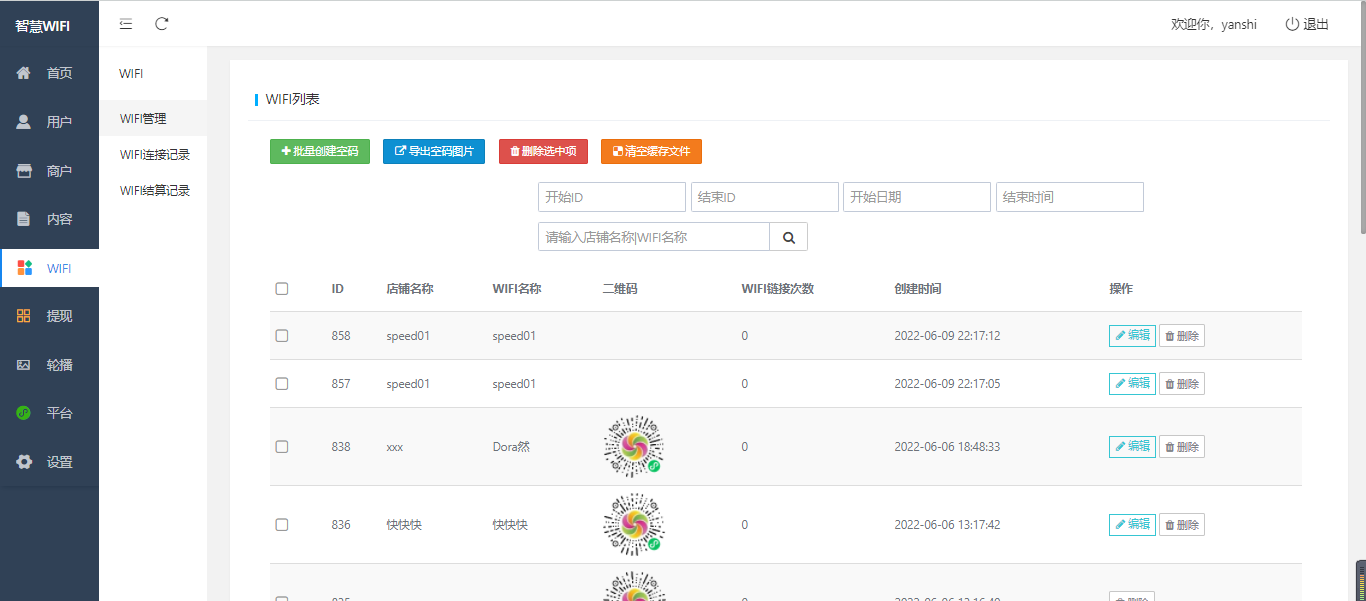Click 编辑 for row 836
Image resolution: width=1366 pixels, height=601 pixels.
[1132, 525]
